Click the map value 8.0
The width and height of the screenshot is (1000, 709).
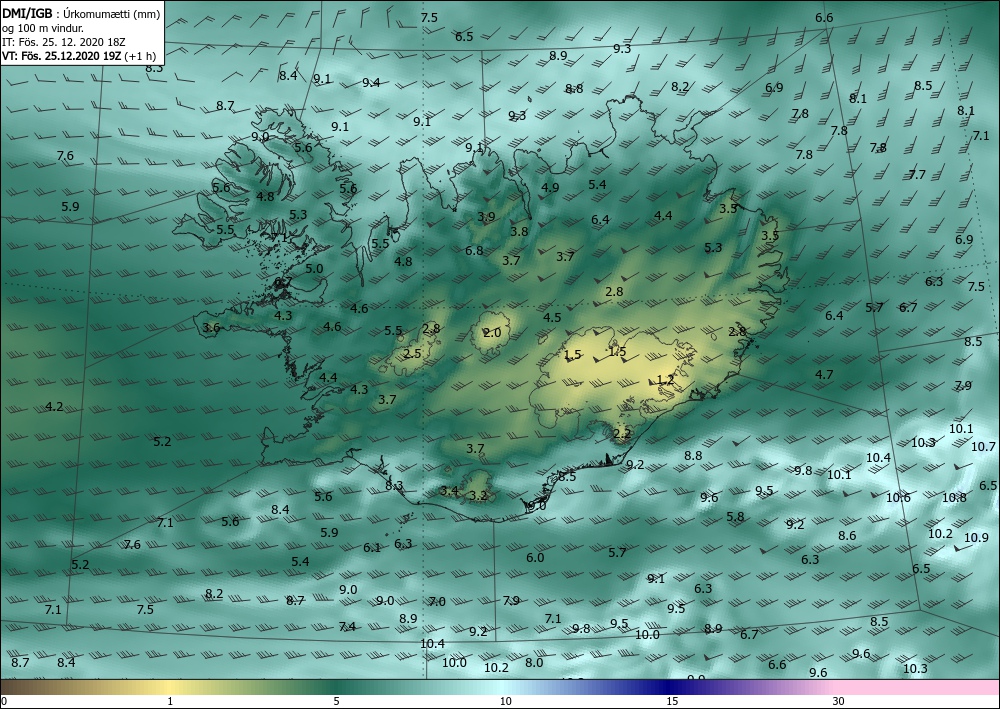(534, 662)
